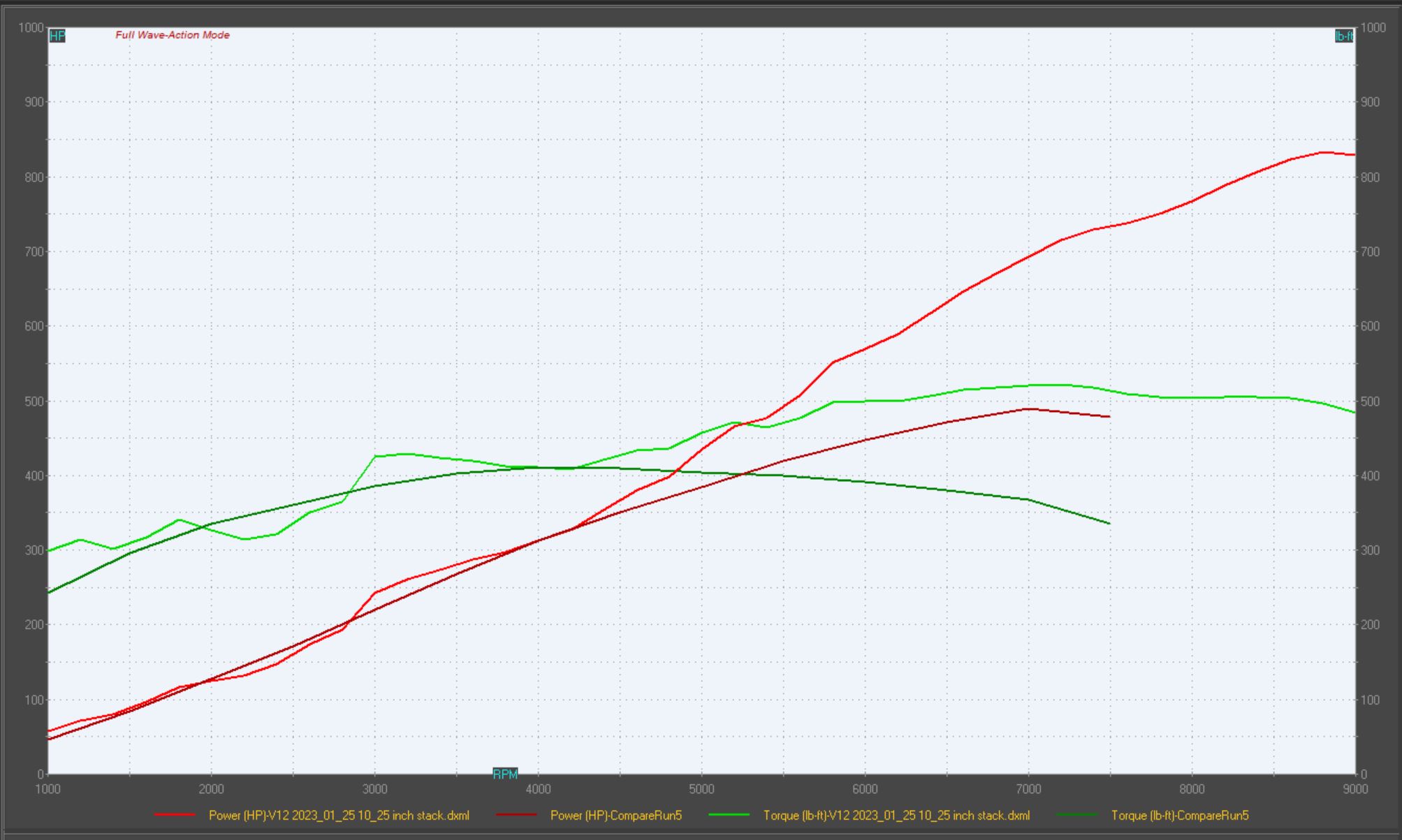Click the 9000 RPM x-axis tick label
1402x840 pixels.
(x=1355, y=789)
